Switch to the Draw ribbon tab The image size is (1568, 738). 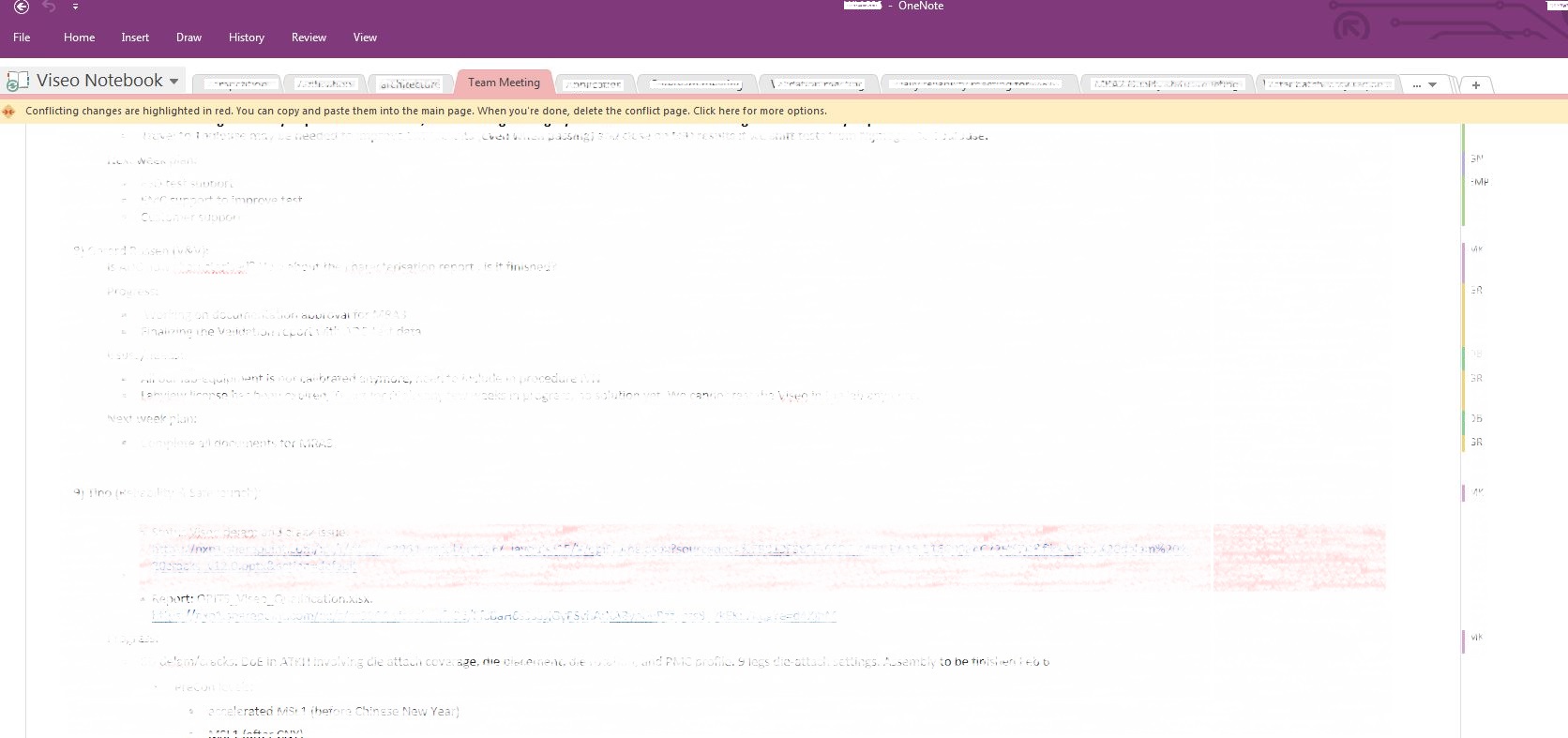tap(188, 38)
